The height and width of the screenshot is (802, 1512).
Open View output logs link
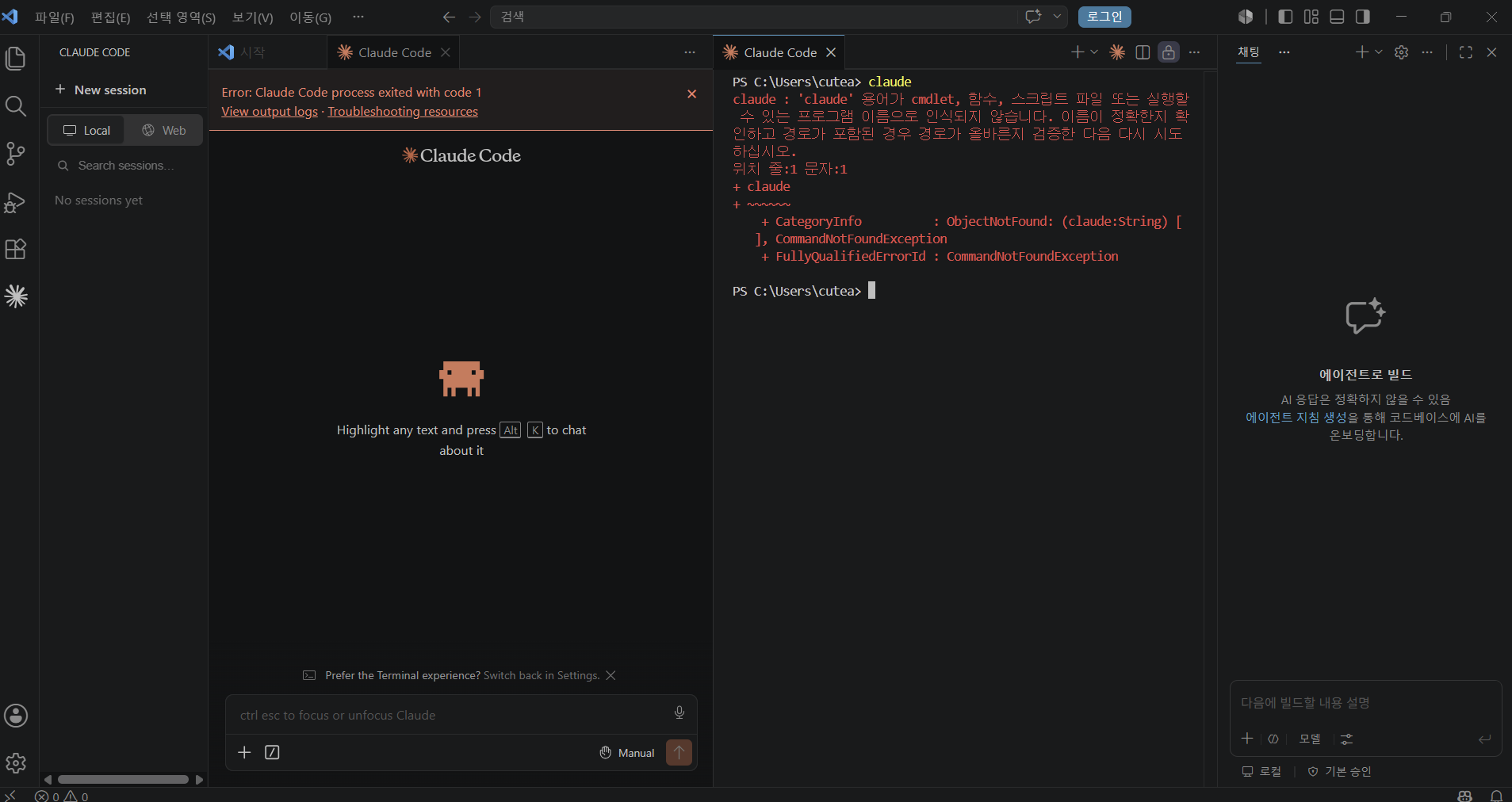click(x=270, y=112)
